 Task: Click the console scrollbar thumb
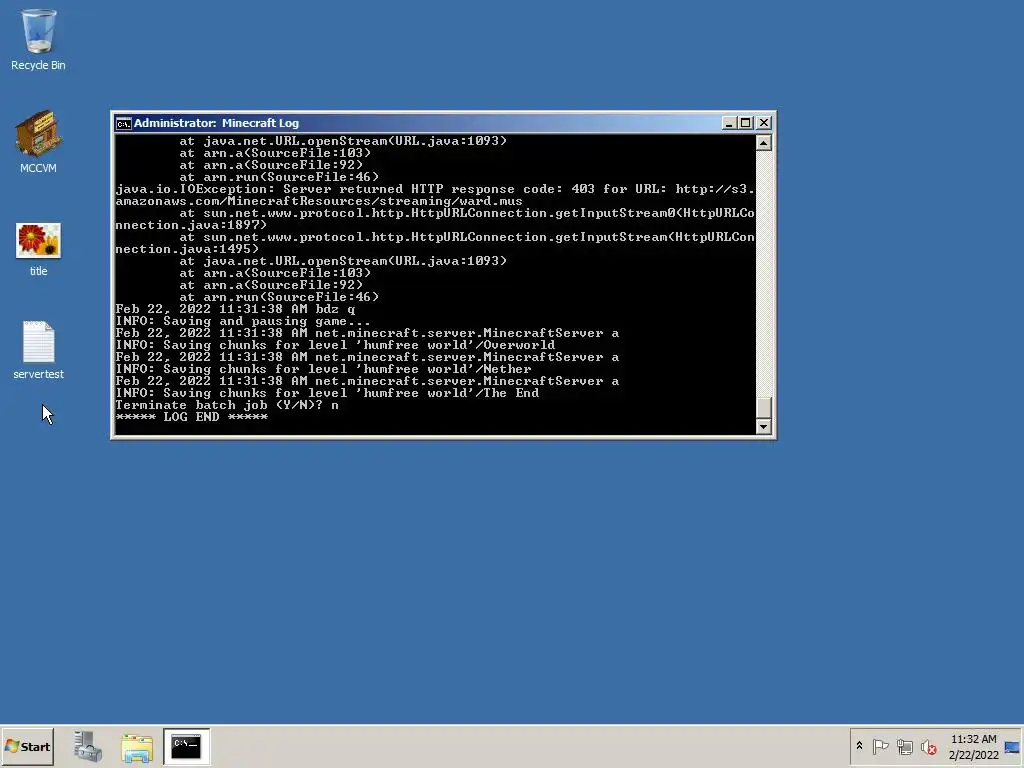pos(763,406)
